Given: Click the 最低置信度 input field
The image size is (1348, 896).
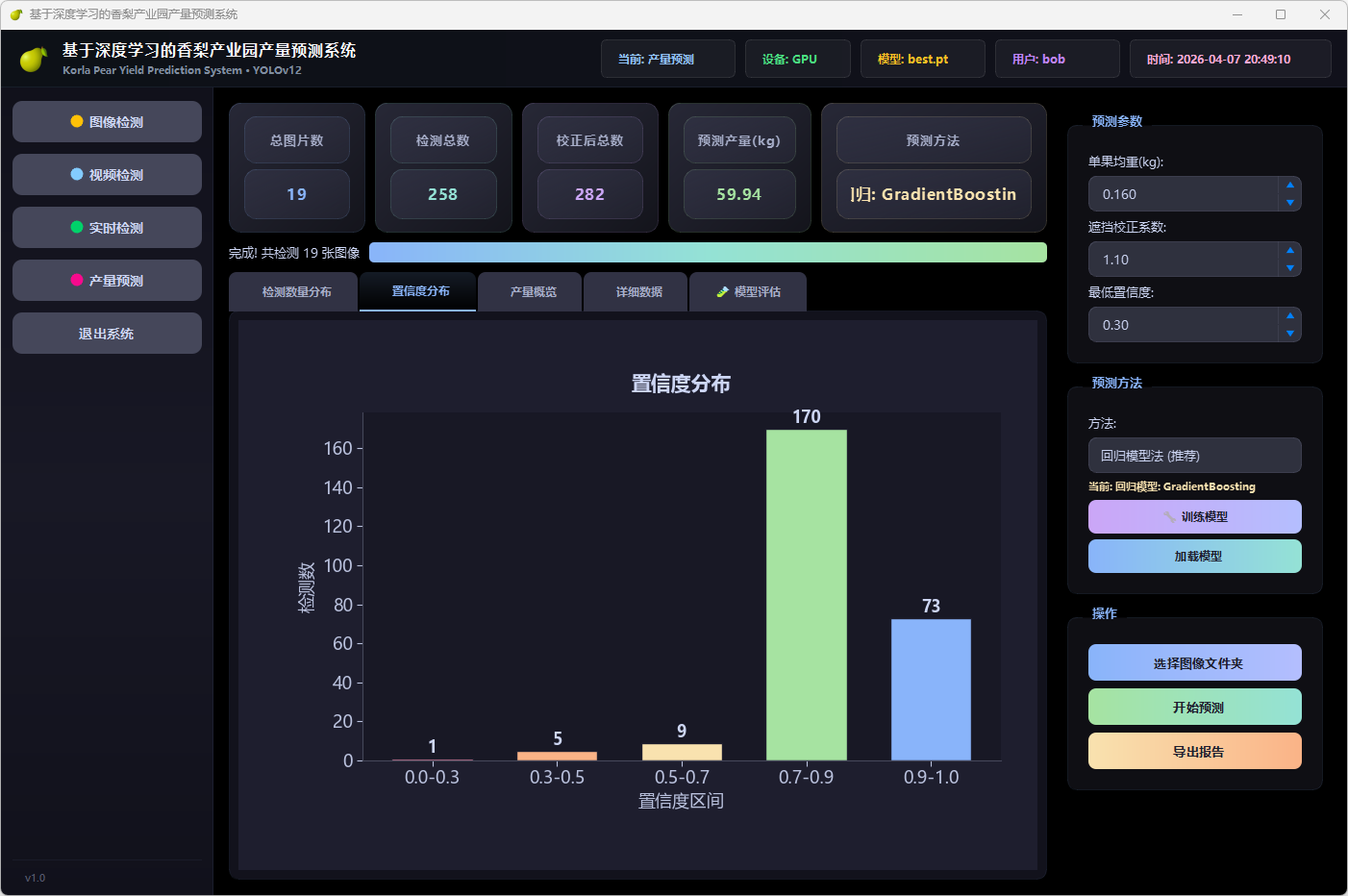Looking at the screenshot, I should click(x=1183, y=325).
